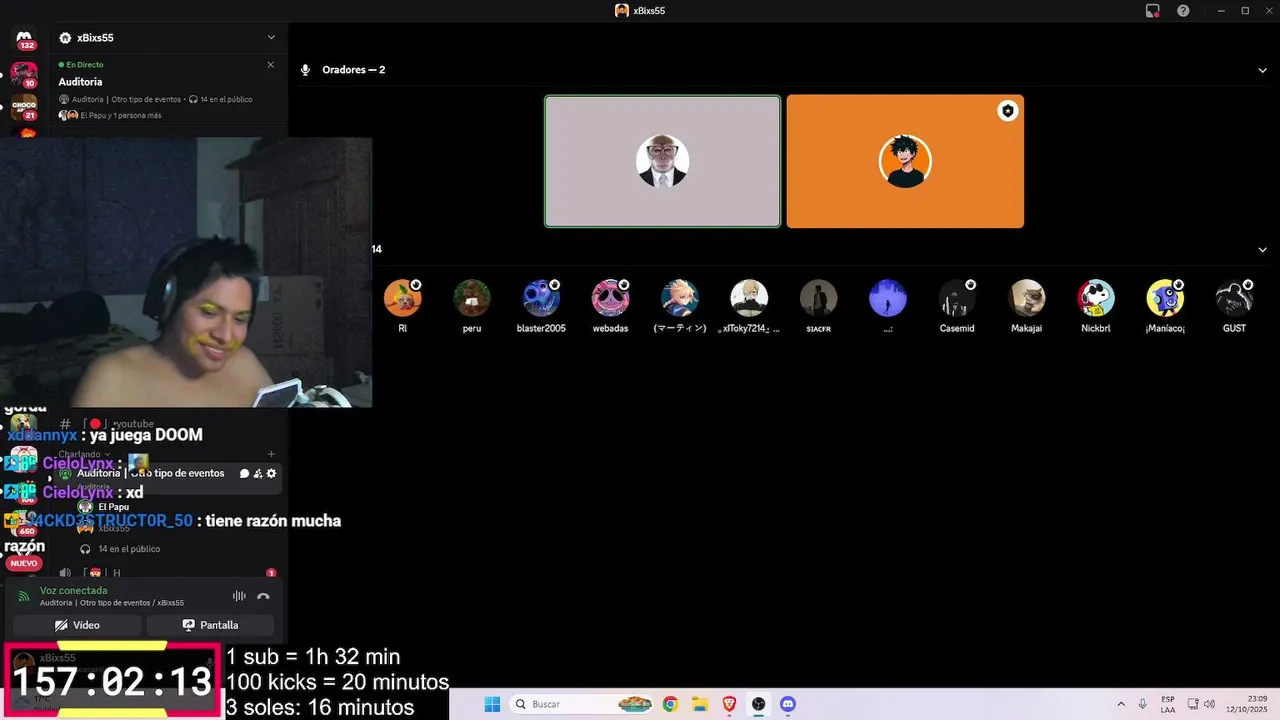Change ESP LAA input language
The image size is (1280, 720).
tap(1168, 704)
